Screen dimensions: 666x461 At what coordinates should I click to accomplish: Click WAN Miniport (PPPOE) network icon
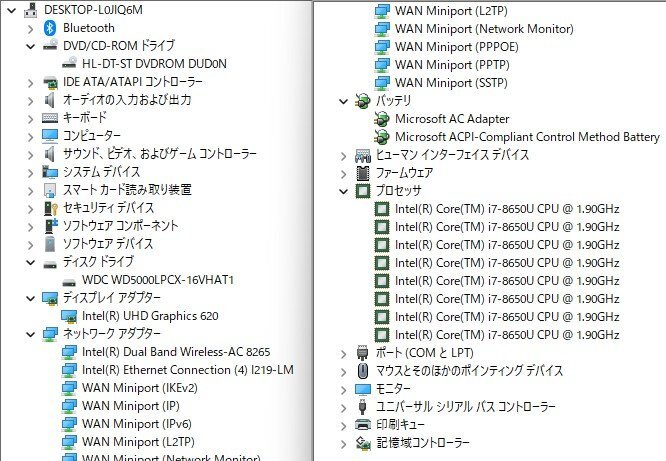(x=381, y=47)
